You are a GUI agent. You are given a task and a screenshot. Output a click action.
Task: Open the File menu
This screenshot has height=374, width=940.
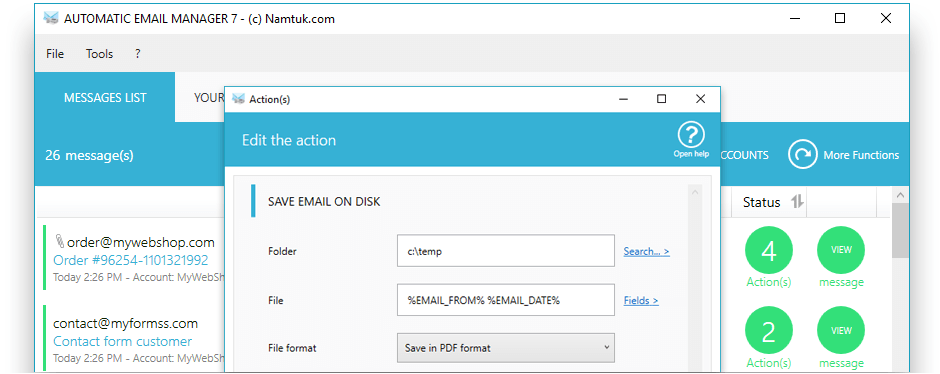coord(55,54)
